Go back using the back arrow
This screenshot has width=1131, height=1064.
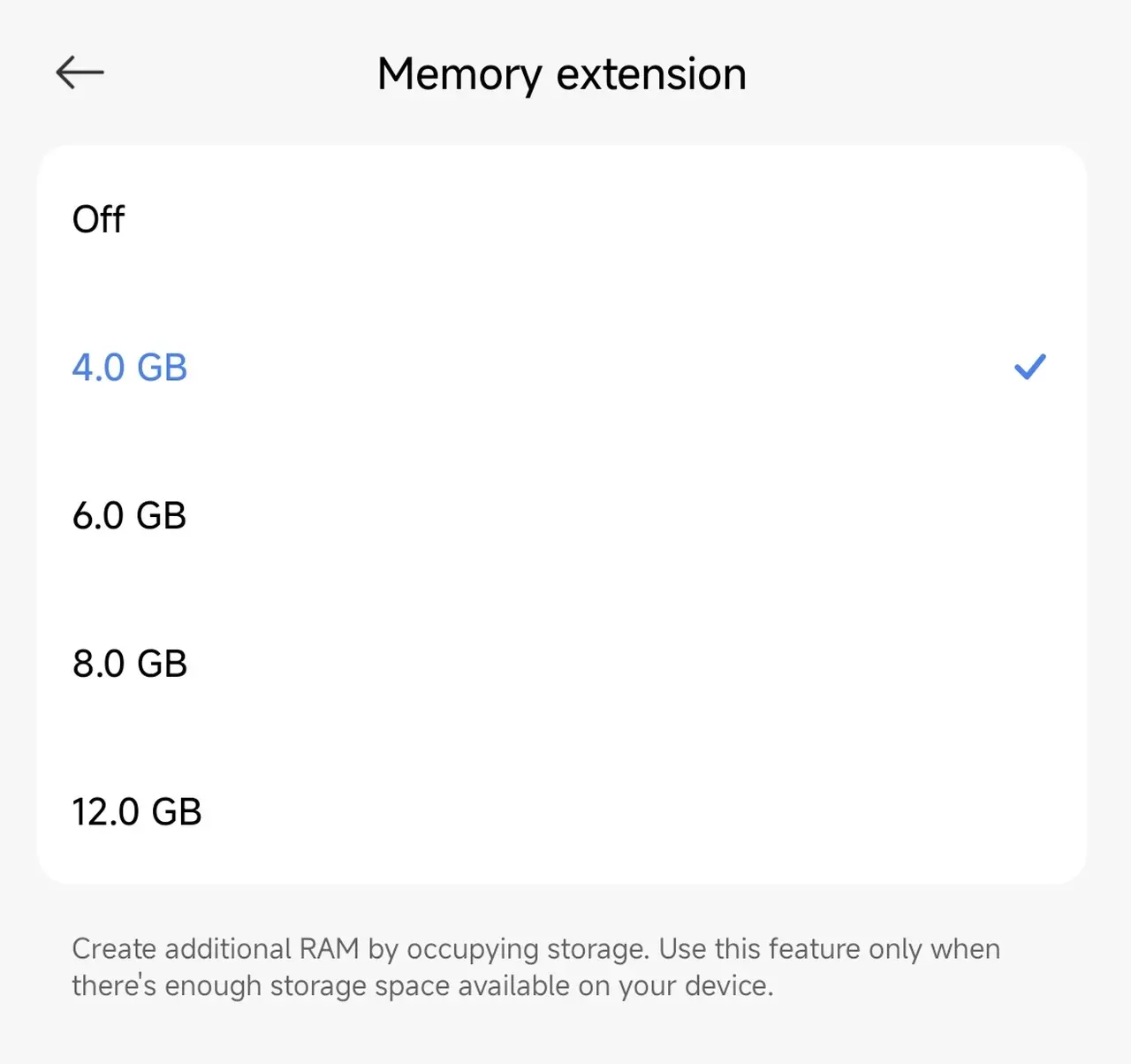click(x=80, y=72)
